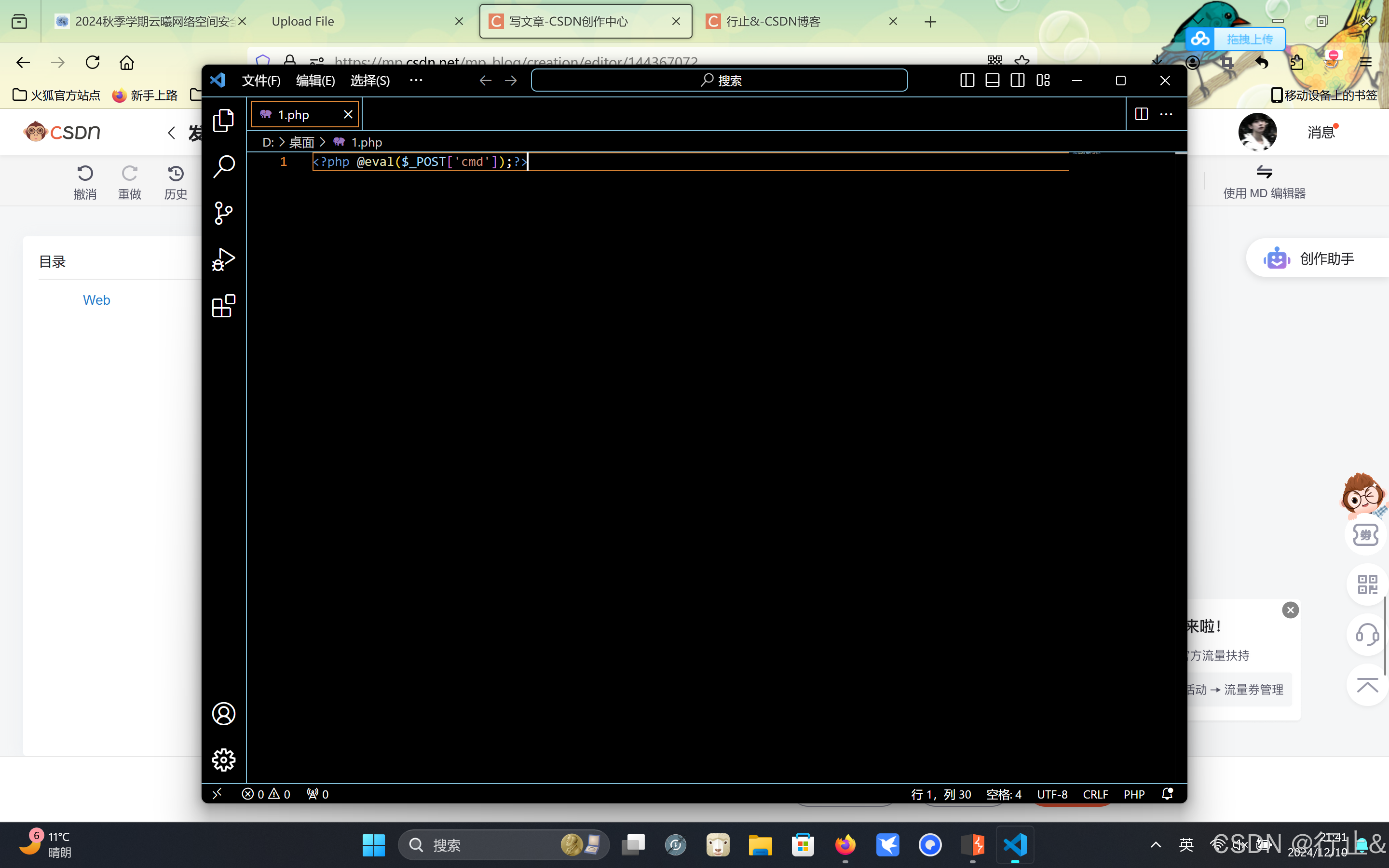This screenshot has height=868, width=1389.
Task: Open the PHP language mode selector
Action: 1133,794
